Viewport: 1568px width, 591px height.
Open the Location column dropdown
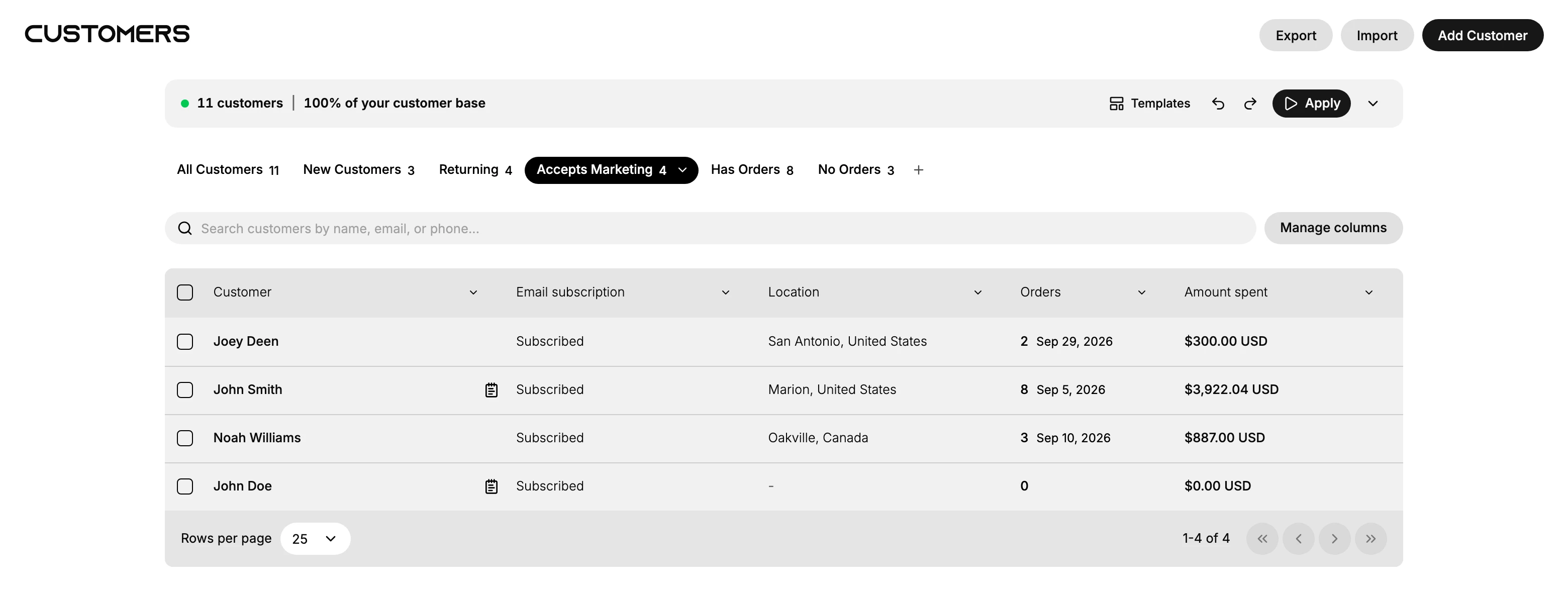pos(977,293)
